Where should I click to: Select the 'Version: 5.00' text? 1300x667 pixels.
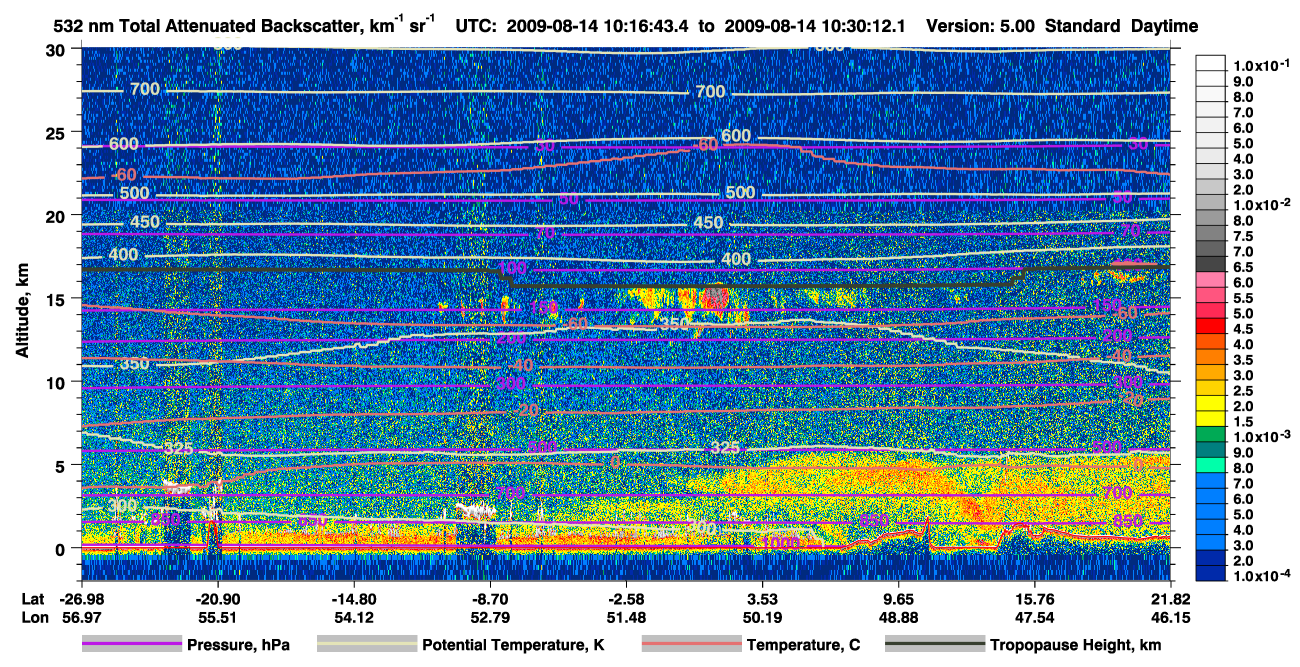tap(981, 25)
